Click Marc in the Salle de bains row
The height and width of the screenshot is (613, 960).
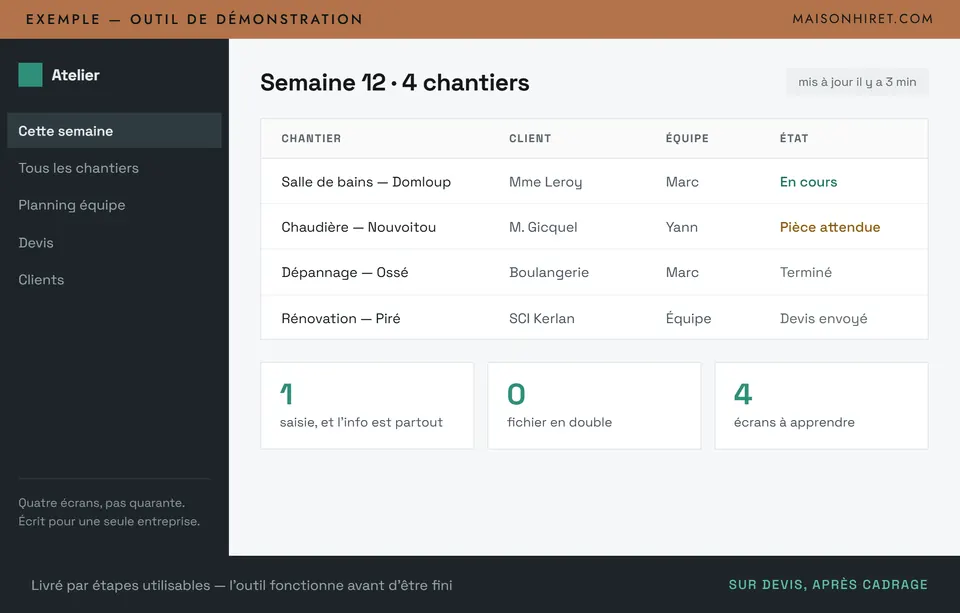[x=682, y=182]
